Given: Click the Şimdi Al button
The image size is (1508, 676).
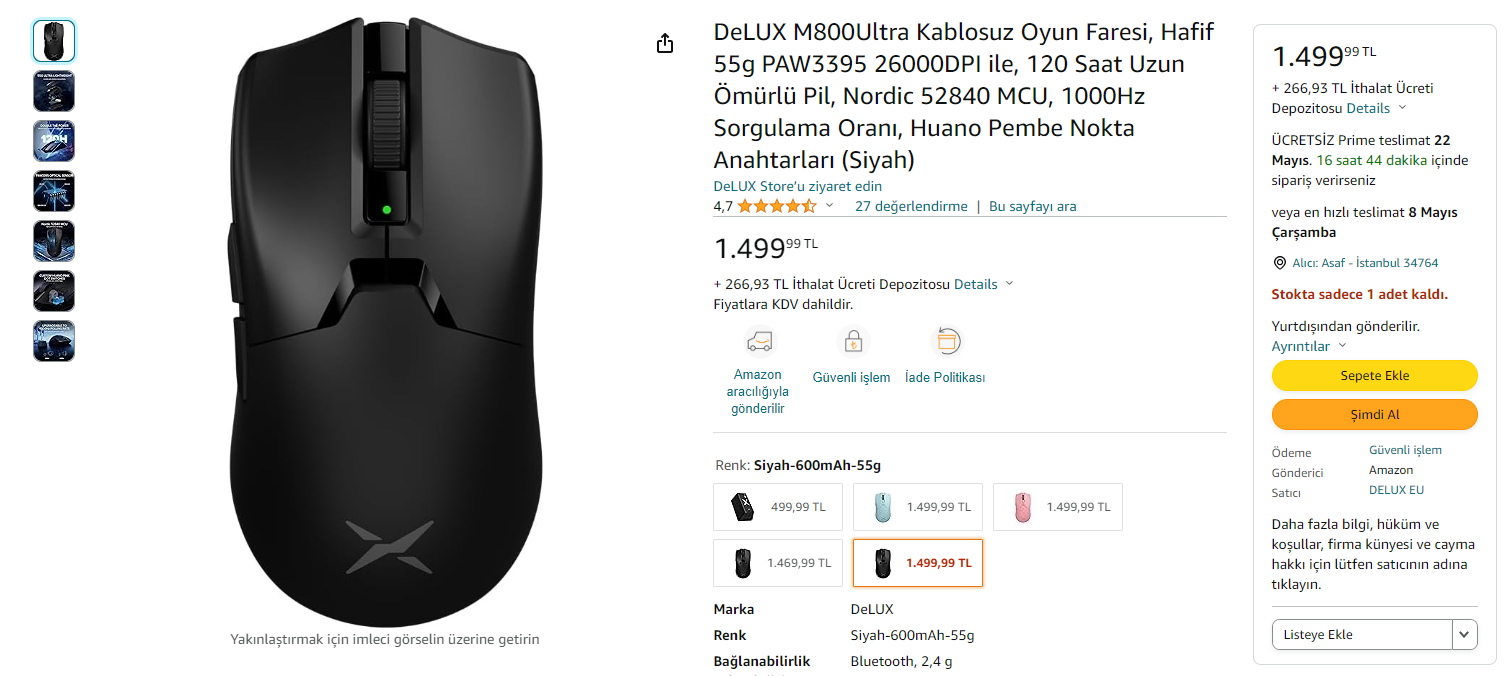Looking at the screenshot, I should (x=1374, y=415).
